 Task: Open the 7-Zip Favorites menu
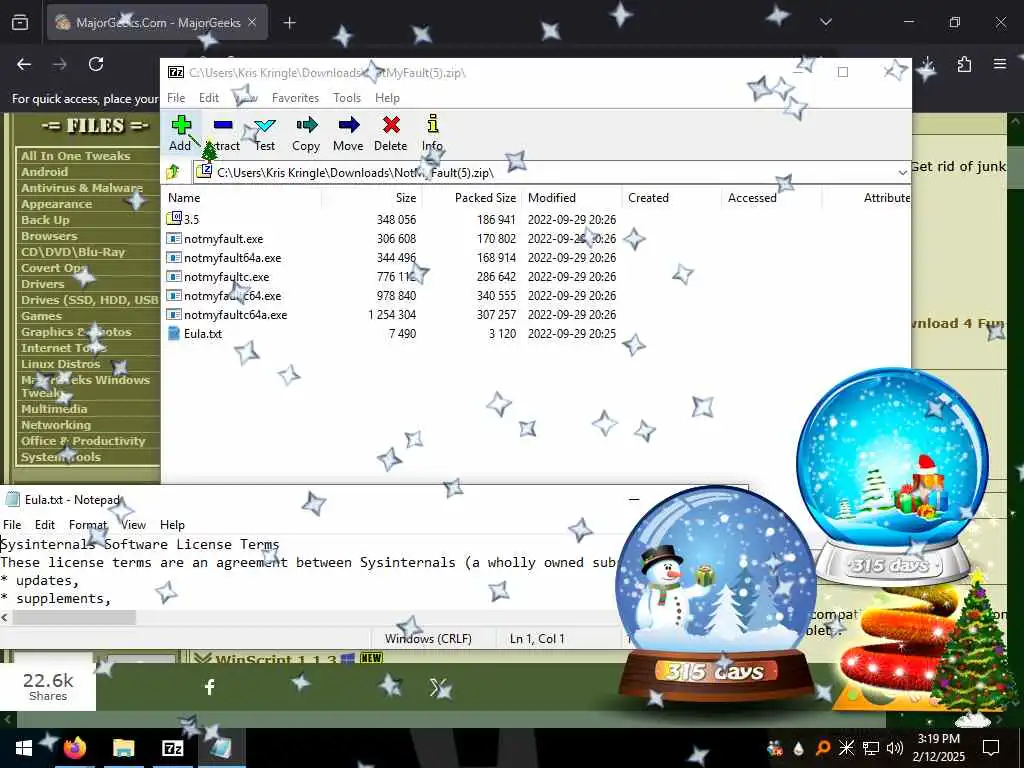[x=295, y=98]
